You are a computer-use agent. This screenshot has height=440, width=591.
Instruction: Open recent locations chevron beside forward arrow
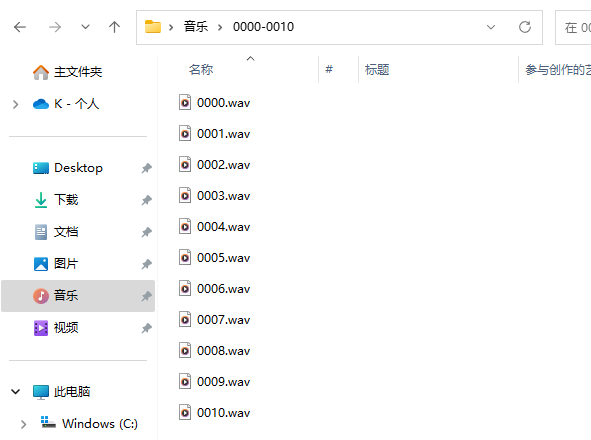[x=86, y=27]
